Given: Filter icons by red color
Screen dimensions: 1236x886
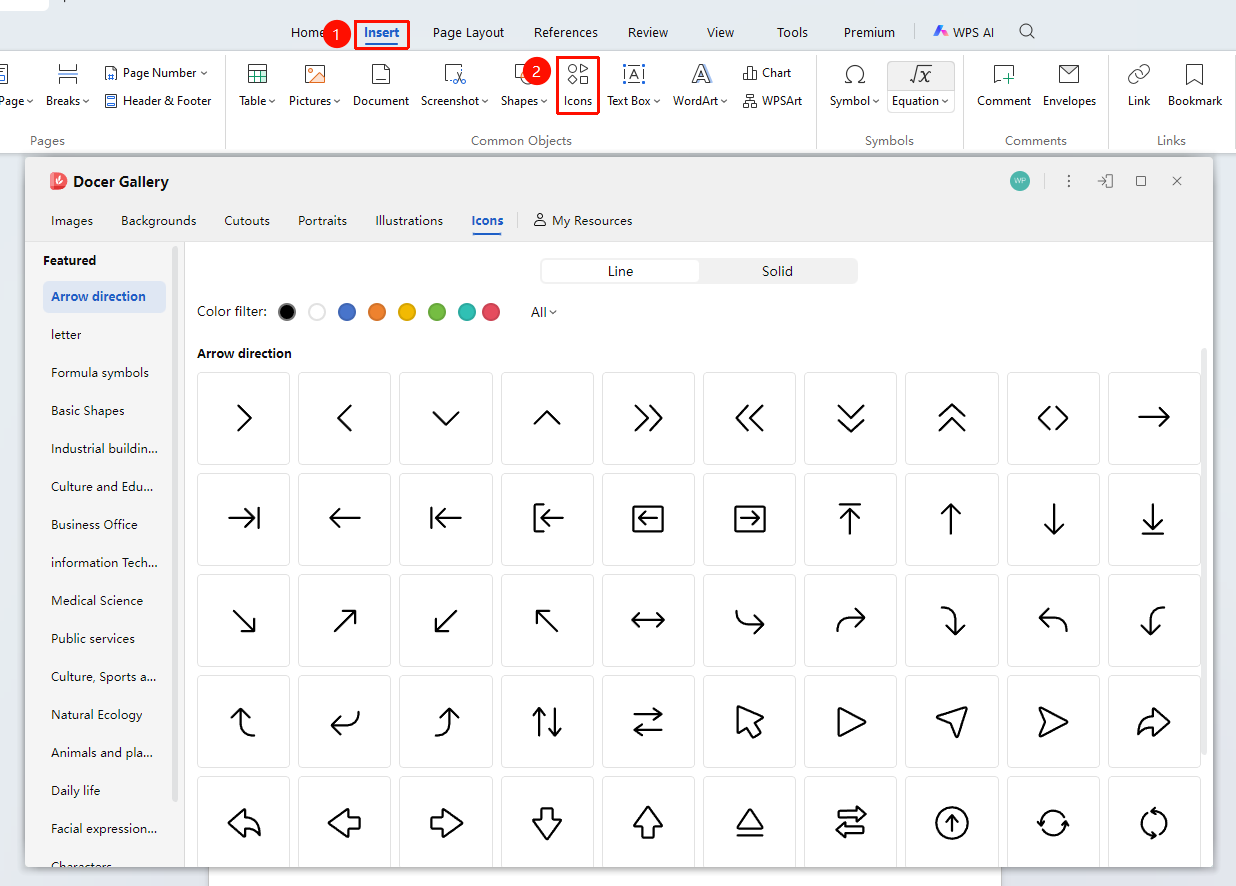Looking at the screenshot, I should tap(491, 312).
